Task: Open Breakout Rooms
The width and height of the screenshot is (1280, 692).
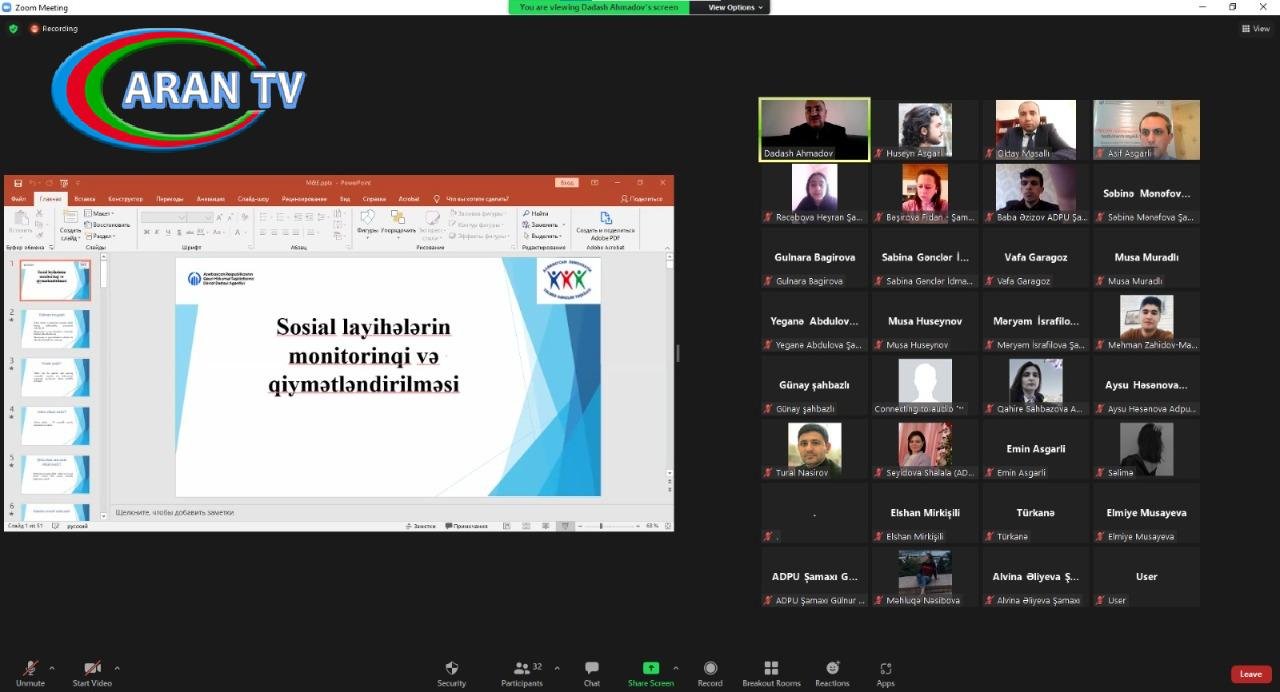Action: click(x=771, y=669)
